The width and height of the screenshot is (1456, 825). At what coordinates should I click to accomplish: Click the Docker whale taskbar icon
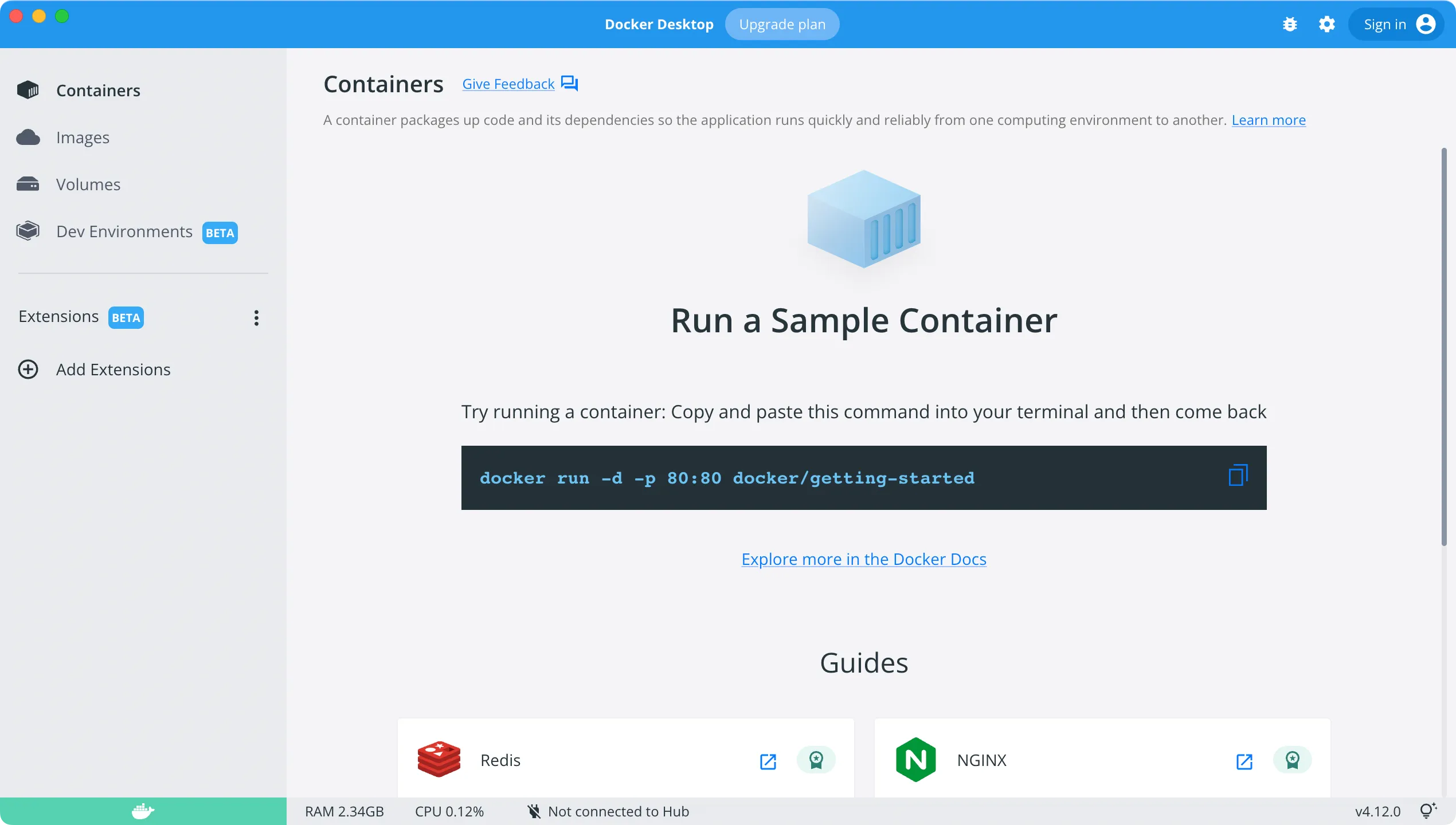[x=143, y=810]
